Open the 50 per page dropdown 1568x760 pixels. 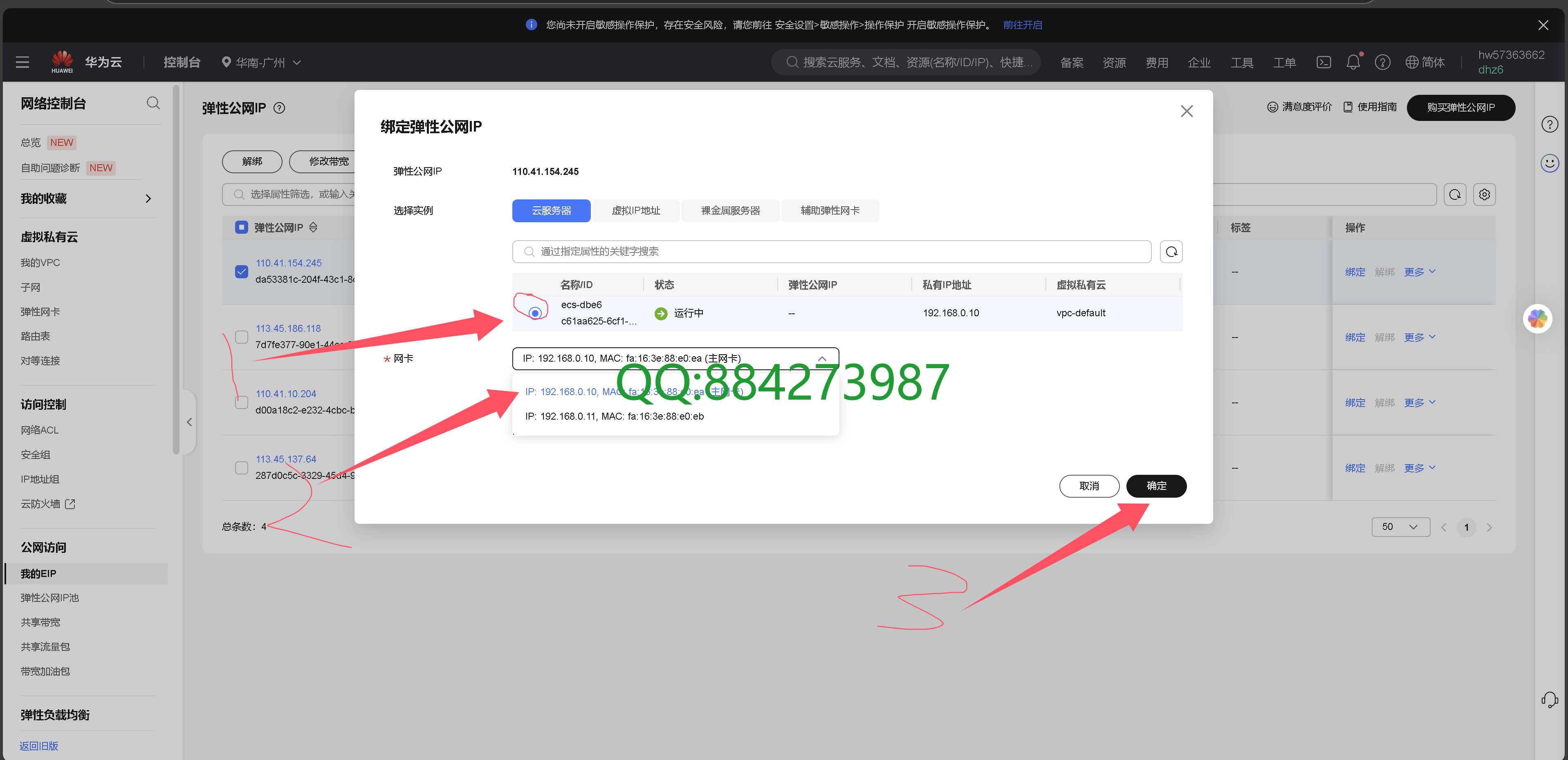[1400, 527]
